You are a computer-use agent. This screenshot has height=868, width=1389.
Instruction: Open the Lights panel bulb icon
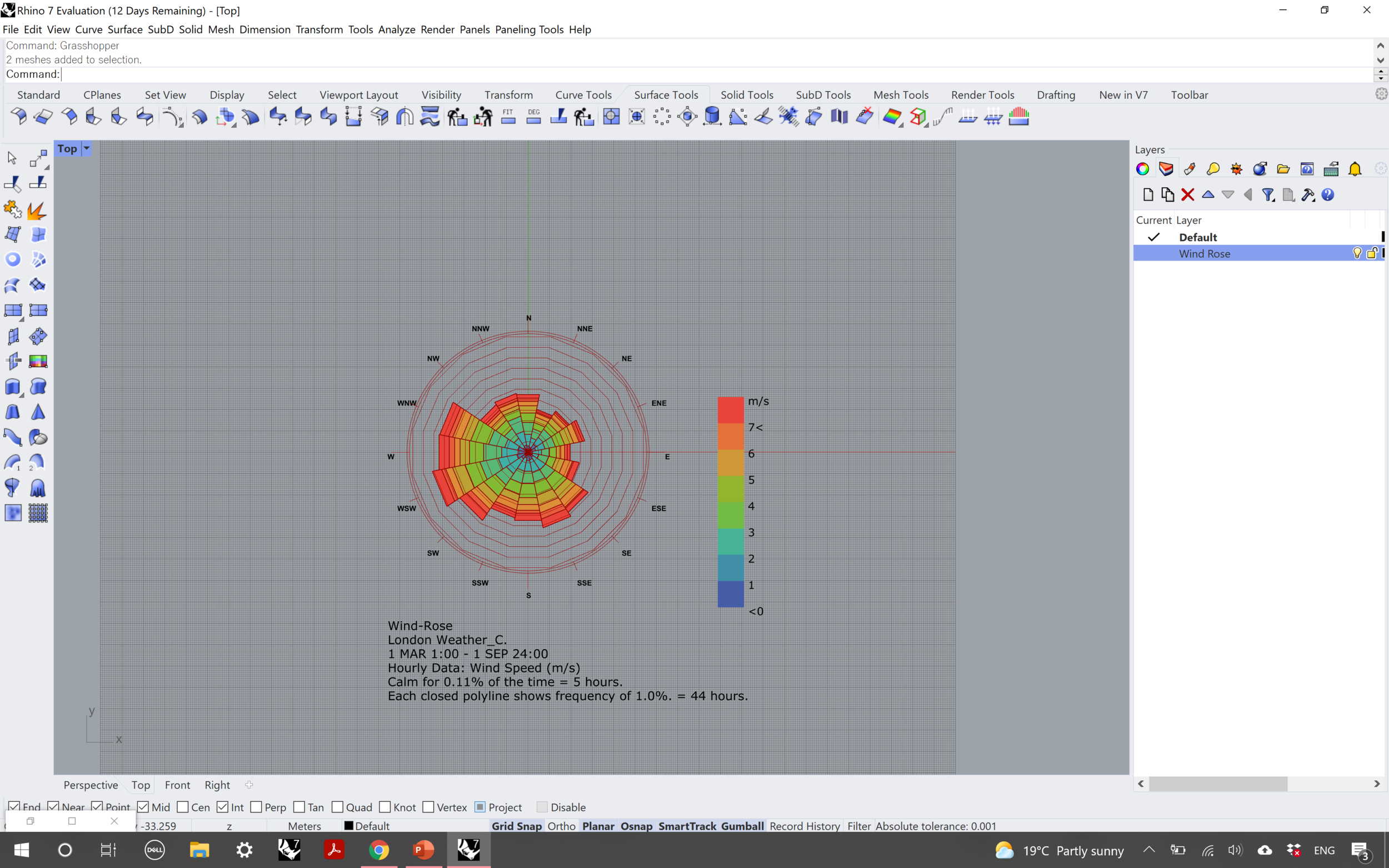pos(1213,169)
